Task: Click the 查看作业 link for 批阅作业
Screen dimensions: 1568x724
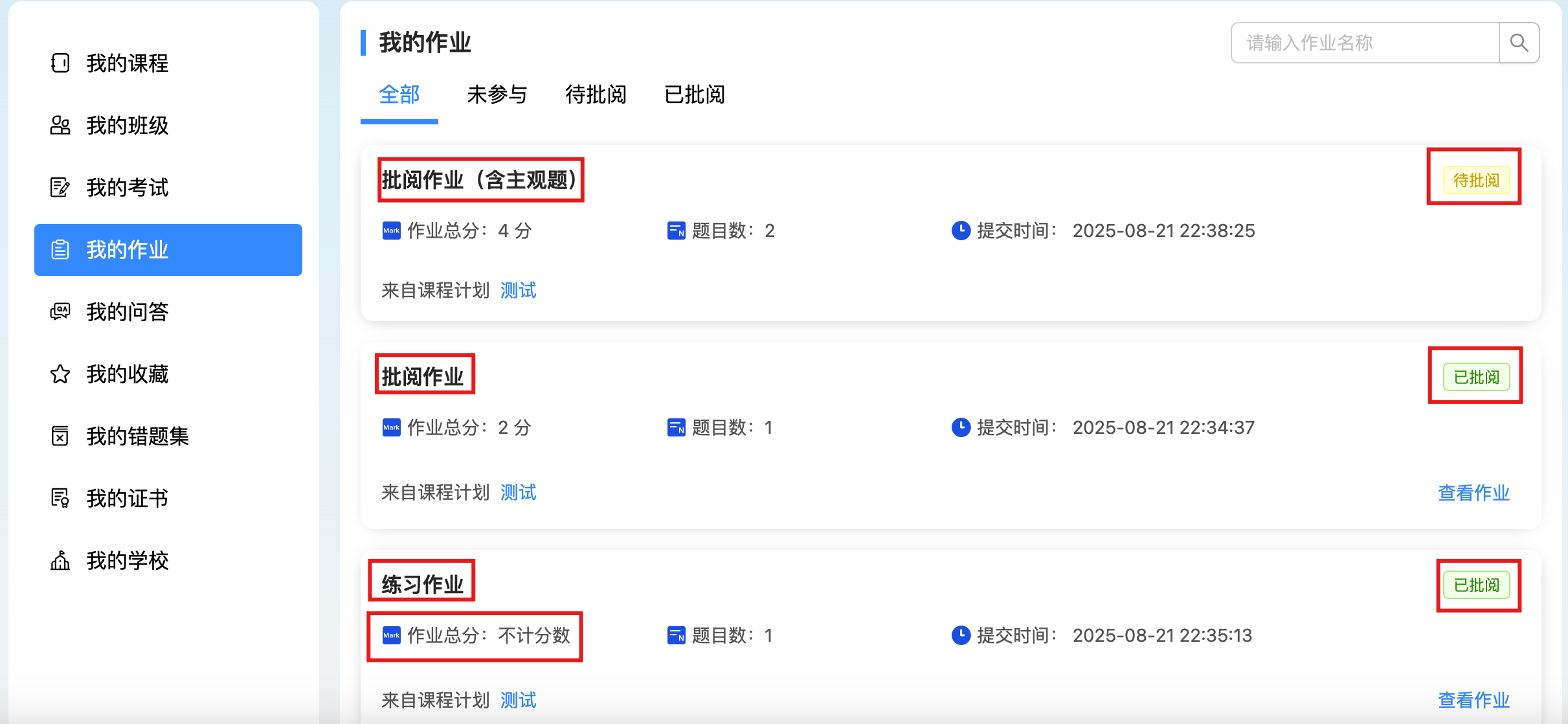Action: coord(1473,493)
